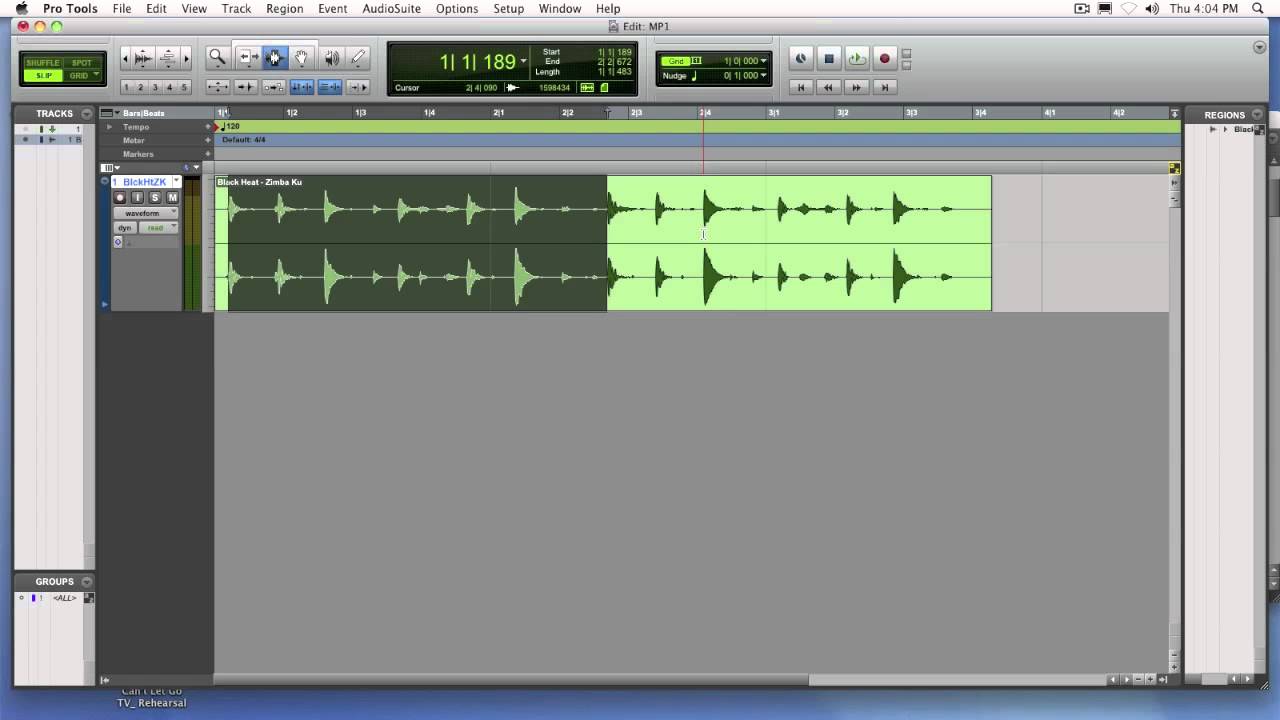This screenshot has height=720, width=1280.
Task: Select the Selector waveform tool
Action: point(274,58)
